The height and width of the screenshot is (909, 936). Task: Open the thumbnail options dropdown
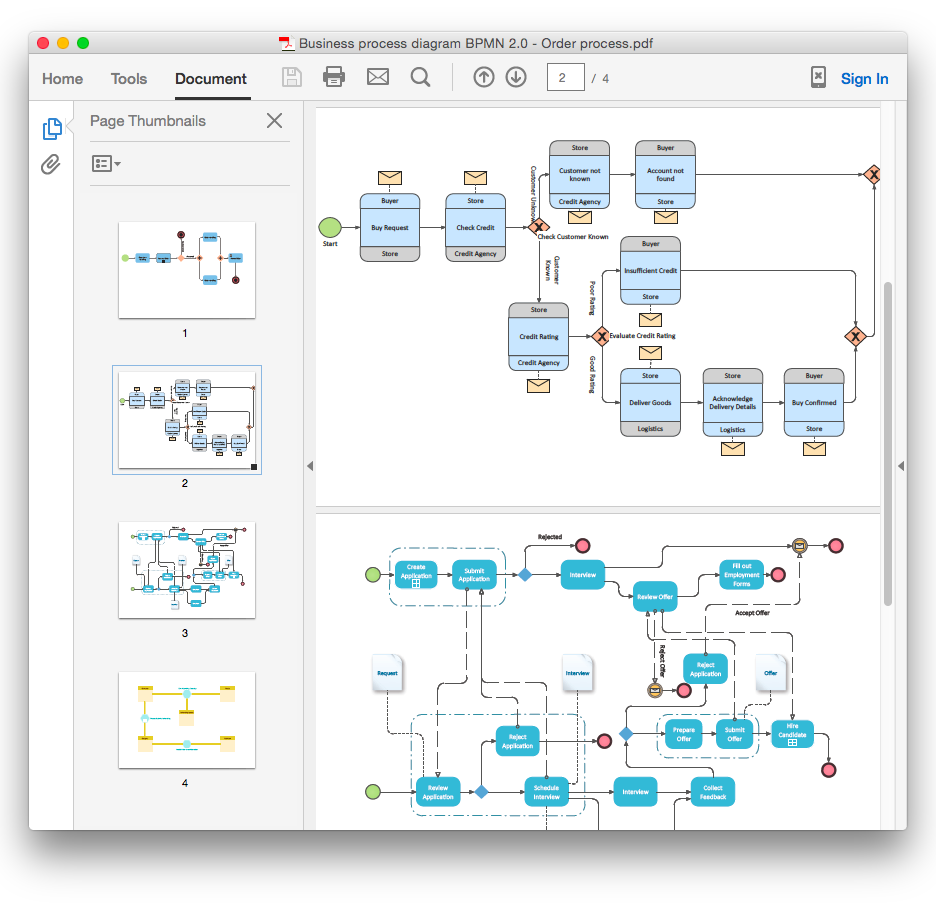point(106,163)
